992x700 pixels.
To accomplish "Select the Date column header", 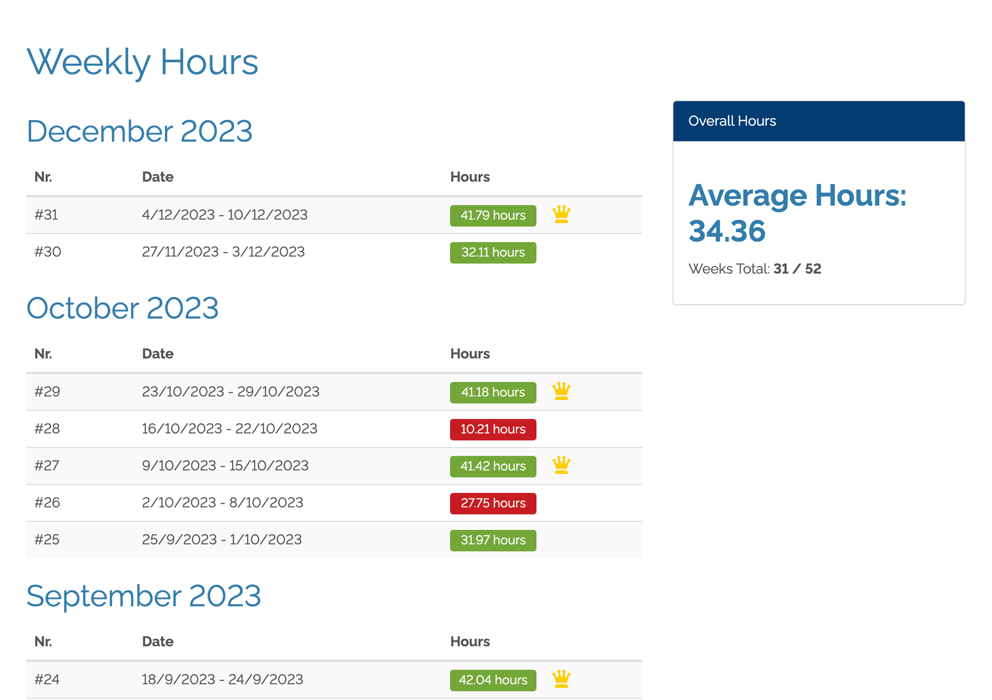I will (x=158, y=176).
